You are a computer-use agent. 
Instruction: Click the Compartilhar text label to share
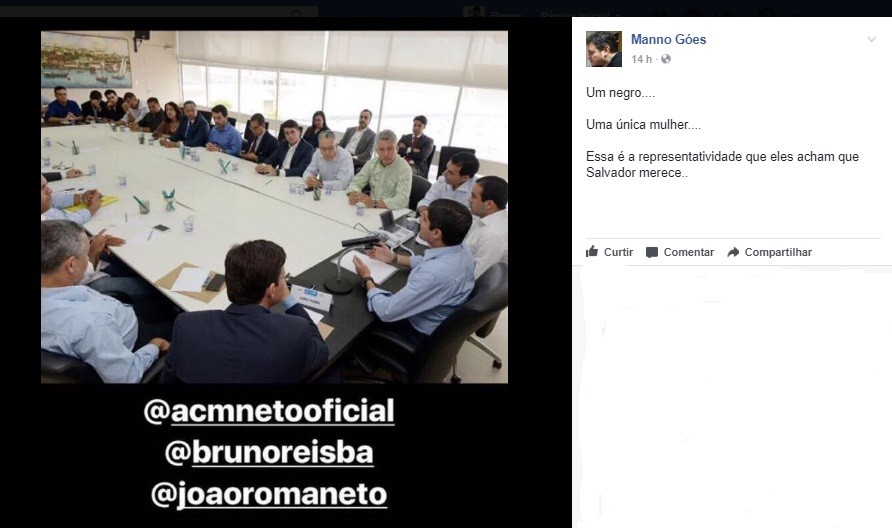tap(778, 252)
